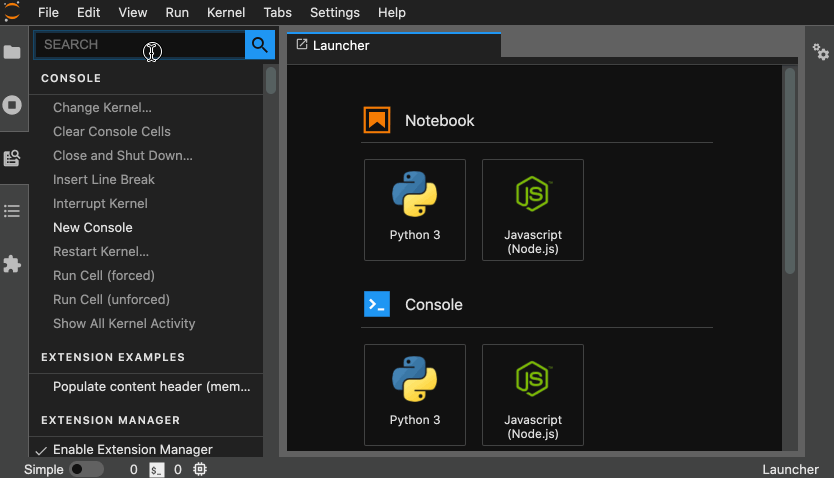The image size is (834, 478).
Task: Click the Launcher label in status bar
Action: click(790, 469)
